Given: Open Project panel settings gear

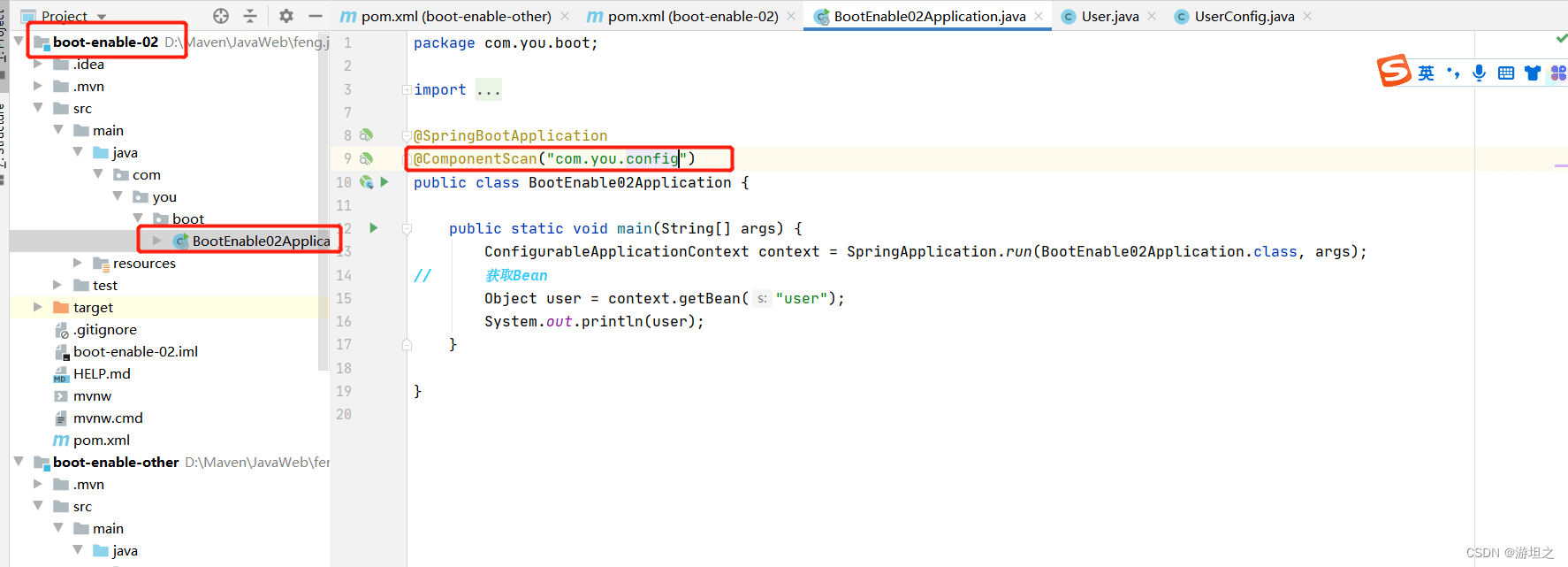Looking at the screenshot, I should click(x=285, y=16).
